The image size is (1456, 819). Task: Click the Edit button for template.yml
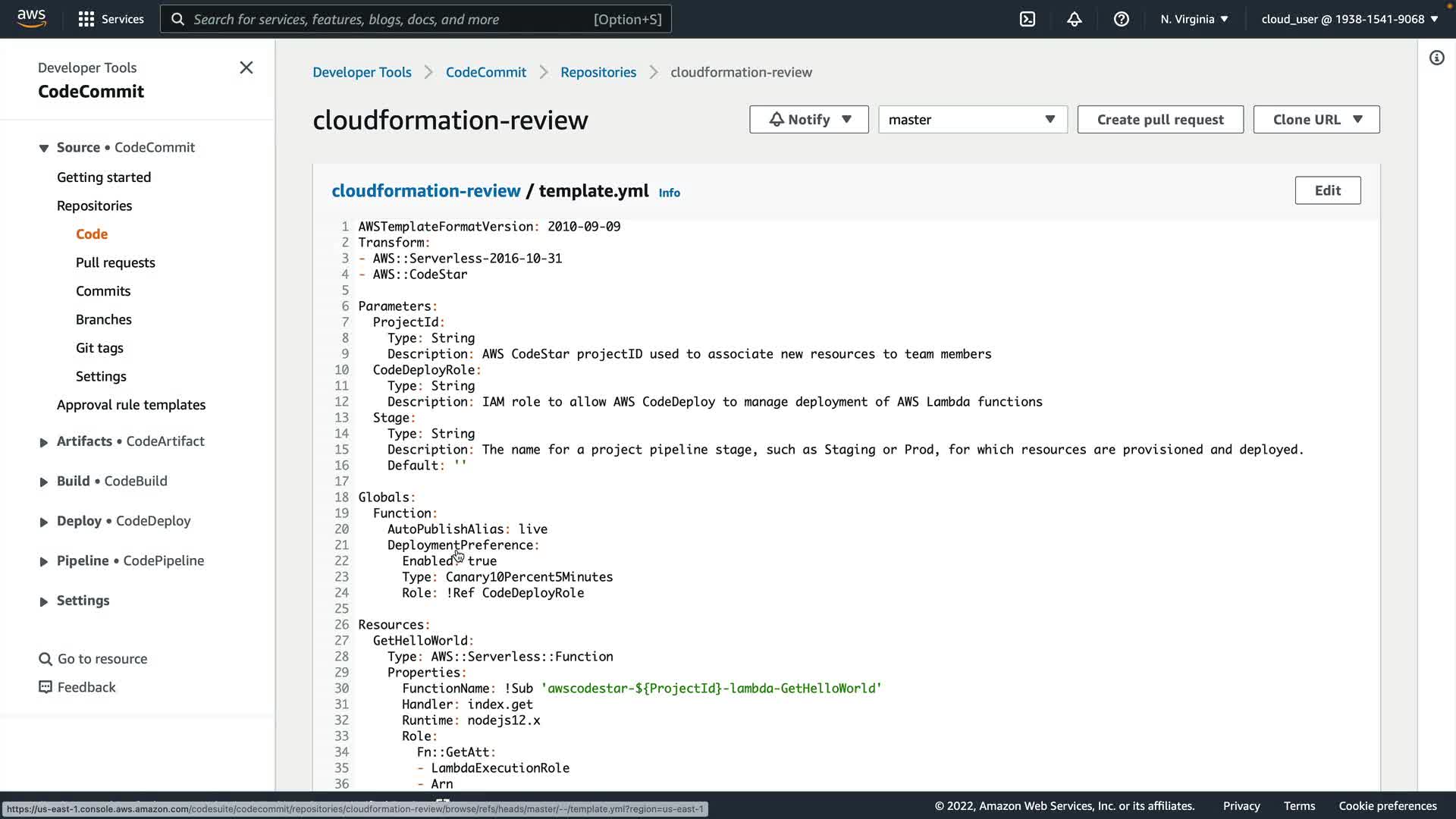click(x=1327, y=190)
